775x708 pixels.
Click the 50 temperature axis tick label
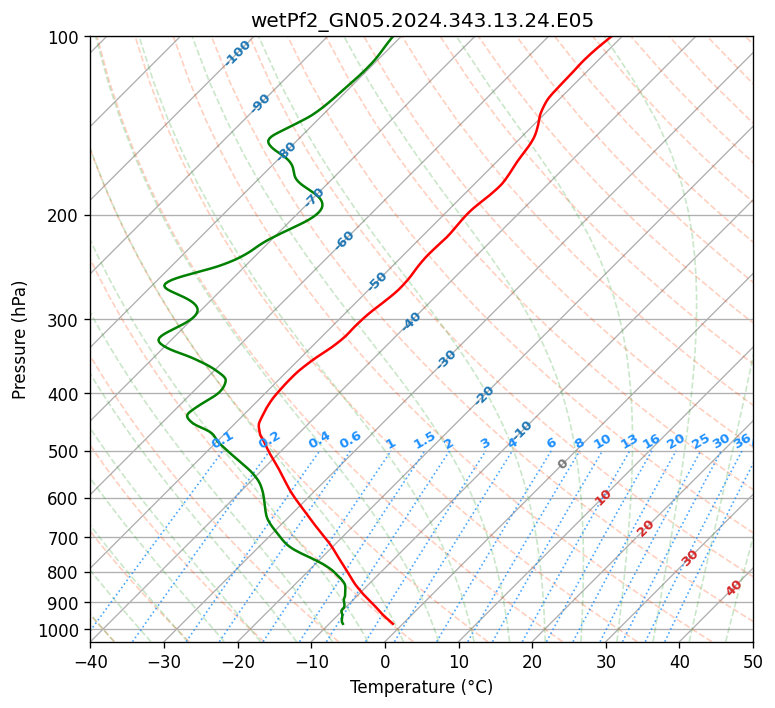pyautogui.click(x=753, y=661)
